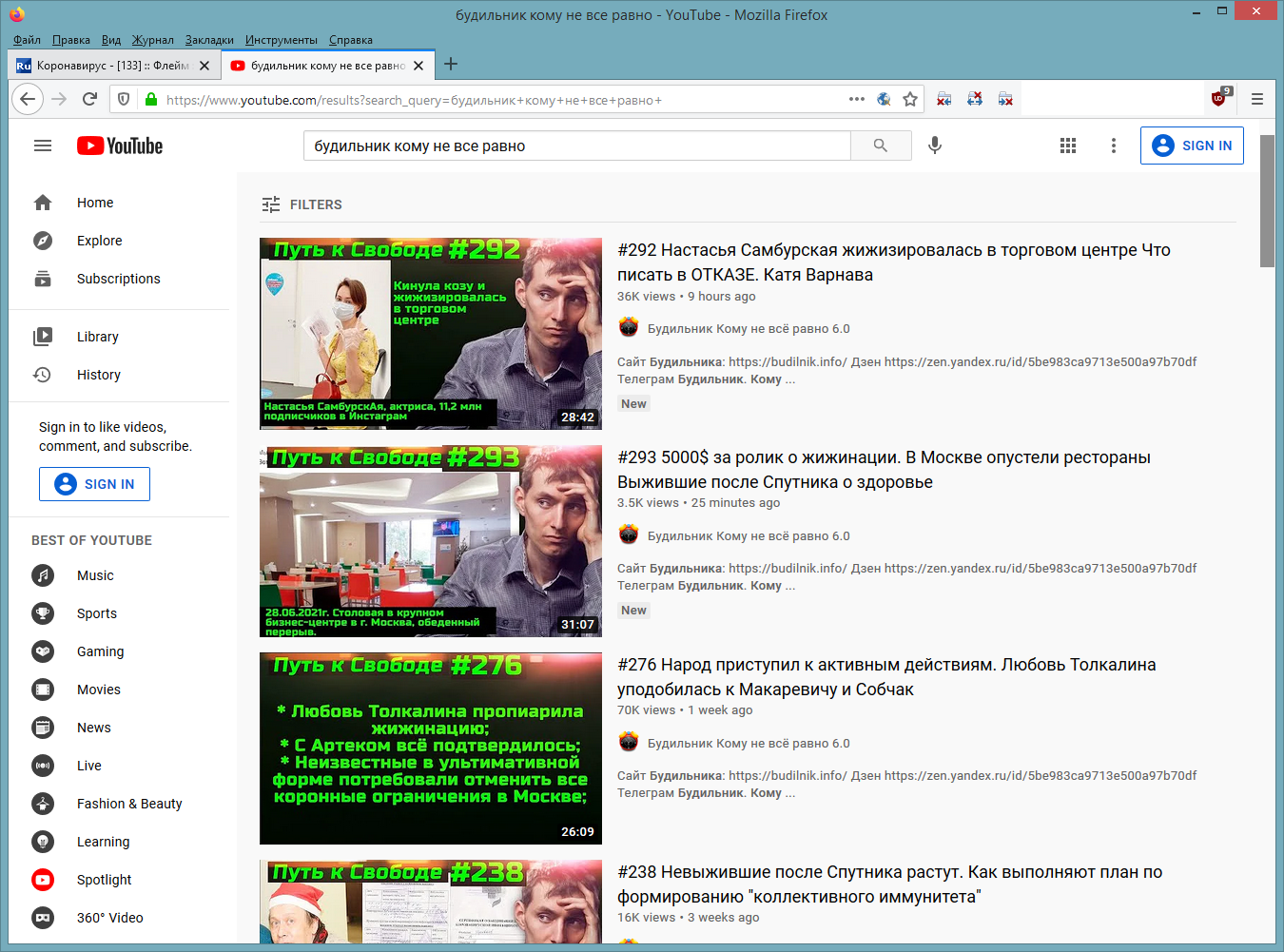Viewport: 1284px width, 952px height.
Task: Open the three-dot Settings menu on YouTube
Action: 1114,146
